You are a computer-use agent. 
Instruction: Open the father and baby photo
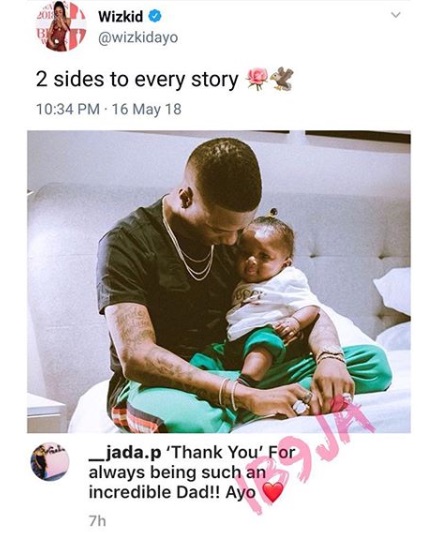(219, 281)
